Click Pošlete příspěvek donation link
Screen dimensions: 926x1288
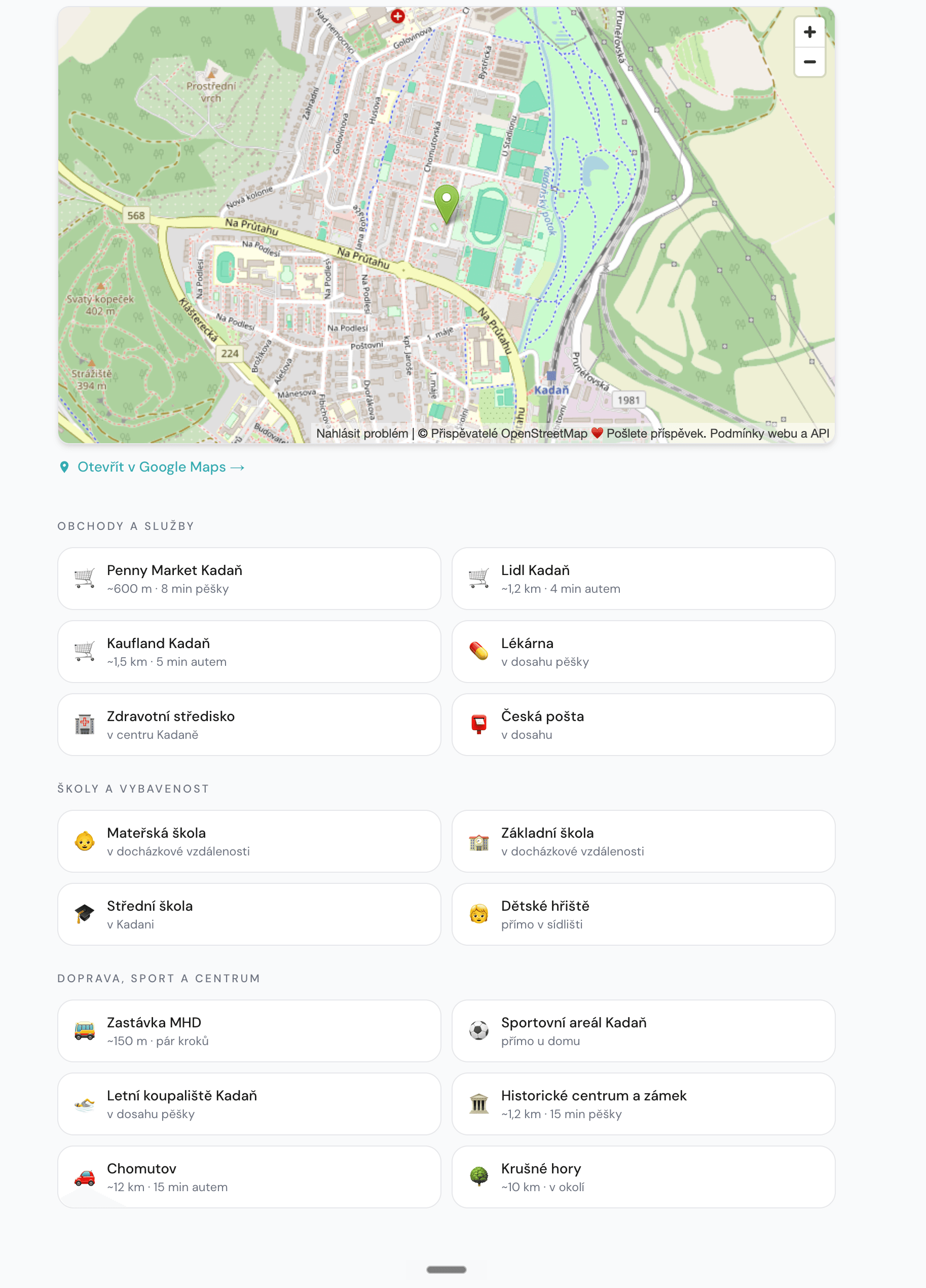[x=656, y=434]
